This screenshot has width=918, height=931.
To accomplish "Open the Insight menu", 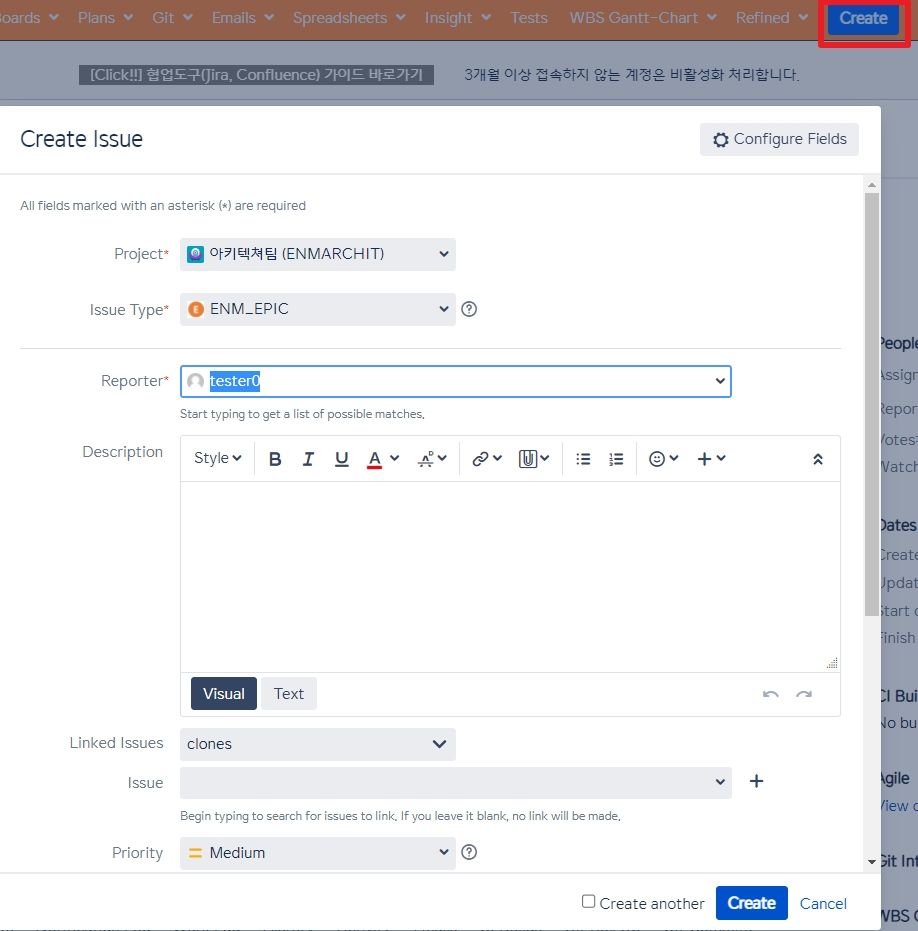I will (x=458, y=18).
